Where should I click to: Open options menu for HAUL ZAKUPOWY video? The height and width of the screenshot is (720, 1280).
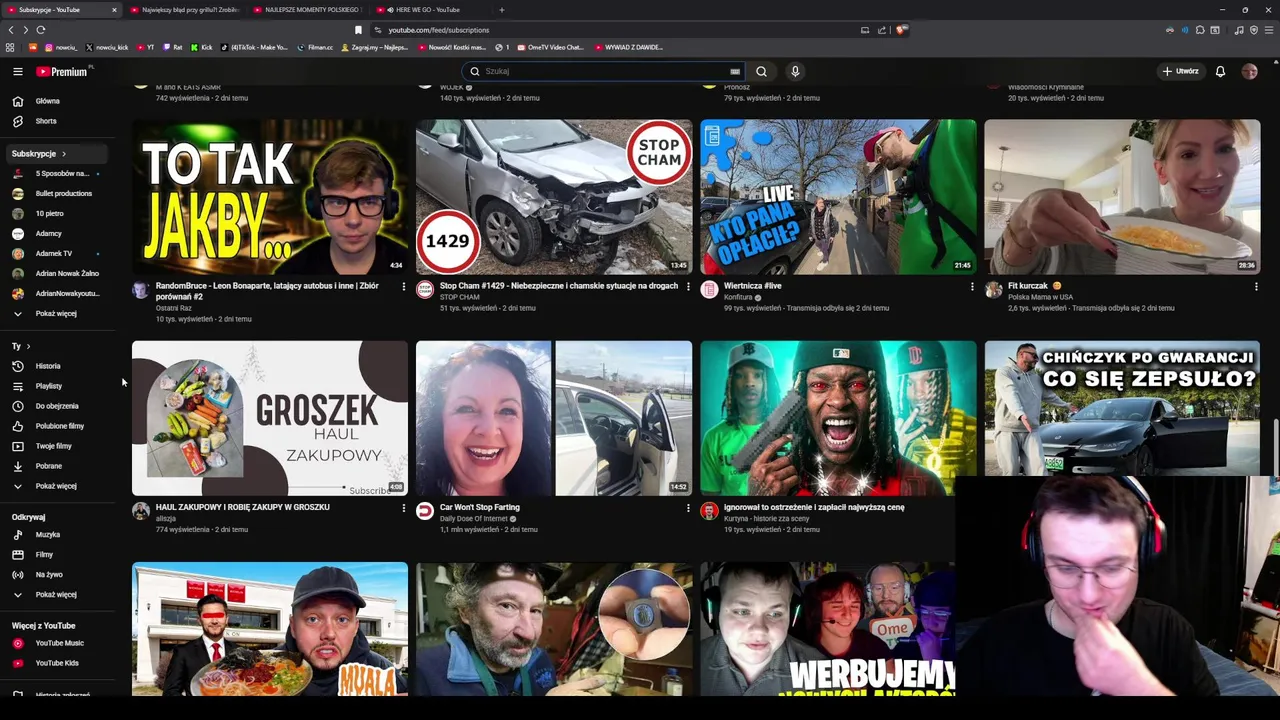404,508
